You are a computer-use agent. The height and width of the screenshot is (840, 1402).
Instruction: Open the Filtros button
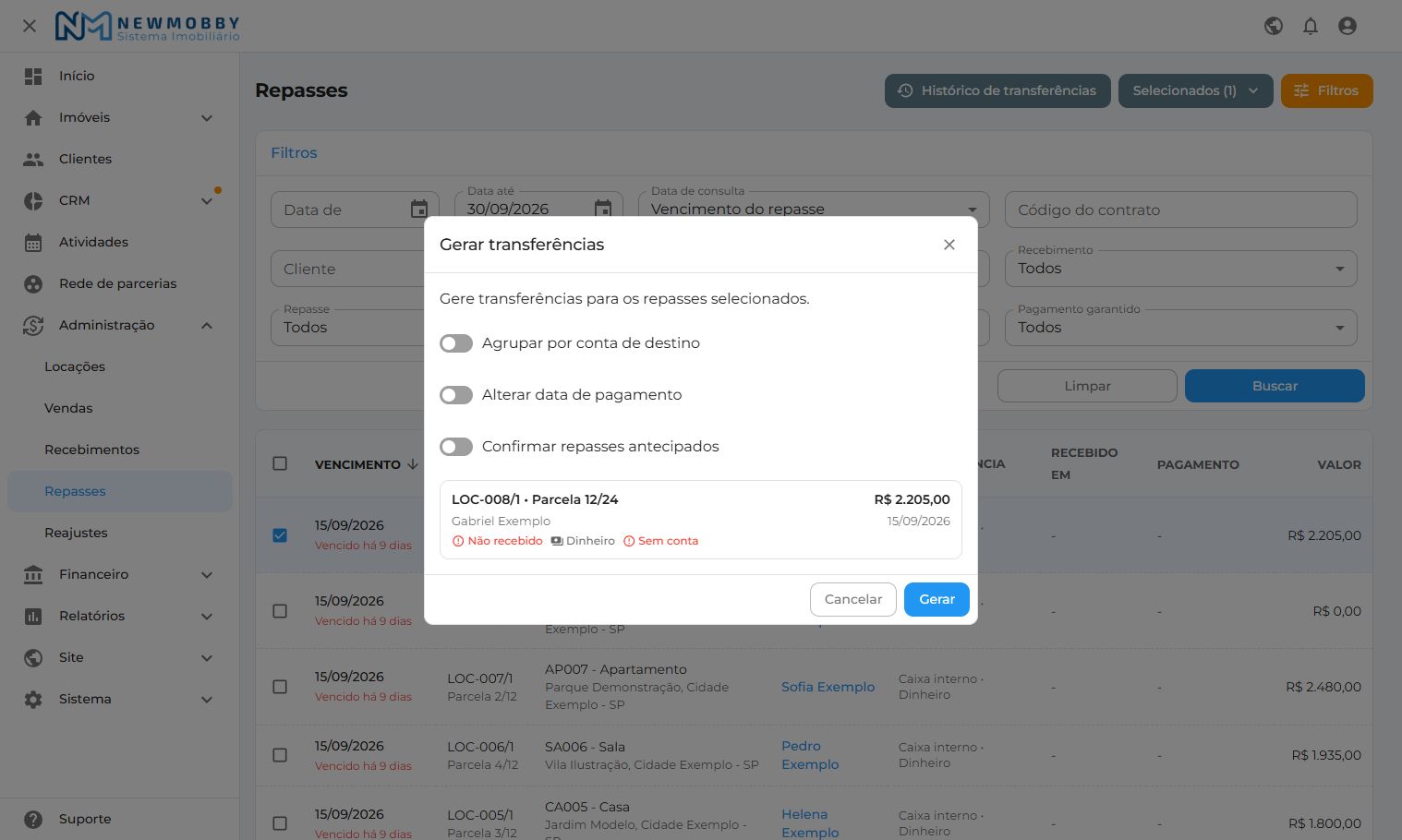coord(1326,90)
